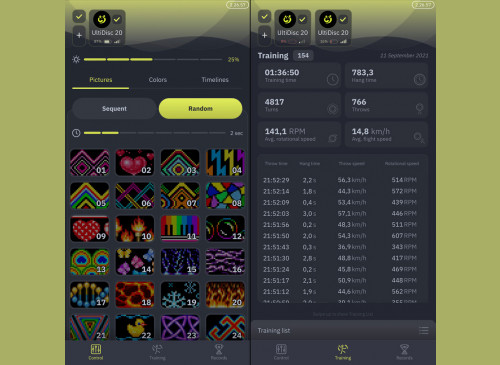The width and height of the screenshot is (500, 365).
Task: Toggle the UltiDisc 20 device checkmark on left screen
Action: 117,19
